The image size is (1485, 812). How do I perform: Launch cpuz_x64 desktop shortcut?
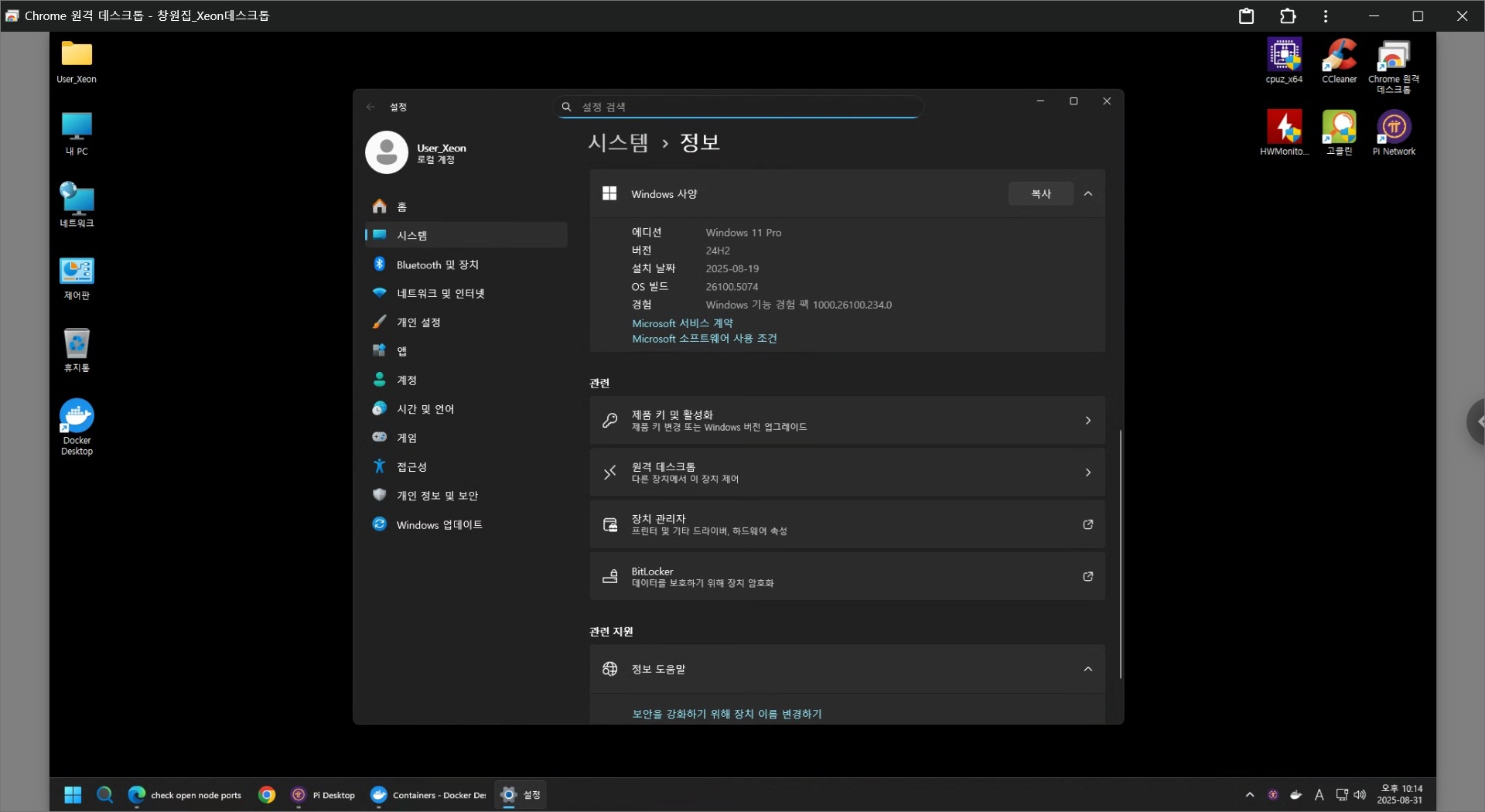coord(1284,62)
